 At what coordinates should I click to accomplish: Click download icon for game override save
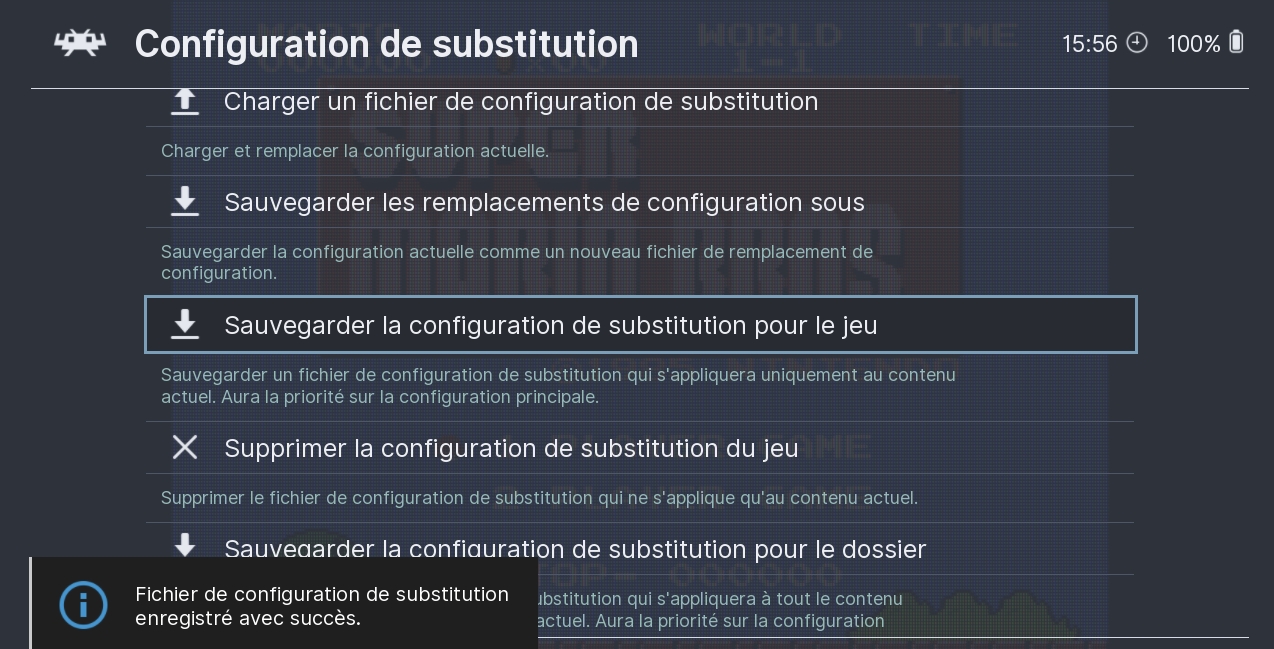tap(185, 325)
